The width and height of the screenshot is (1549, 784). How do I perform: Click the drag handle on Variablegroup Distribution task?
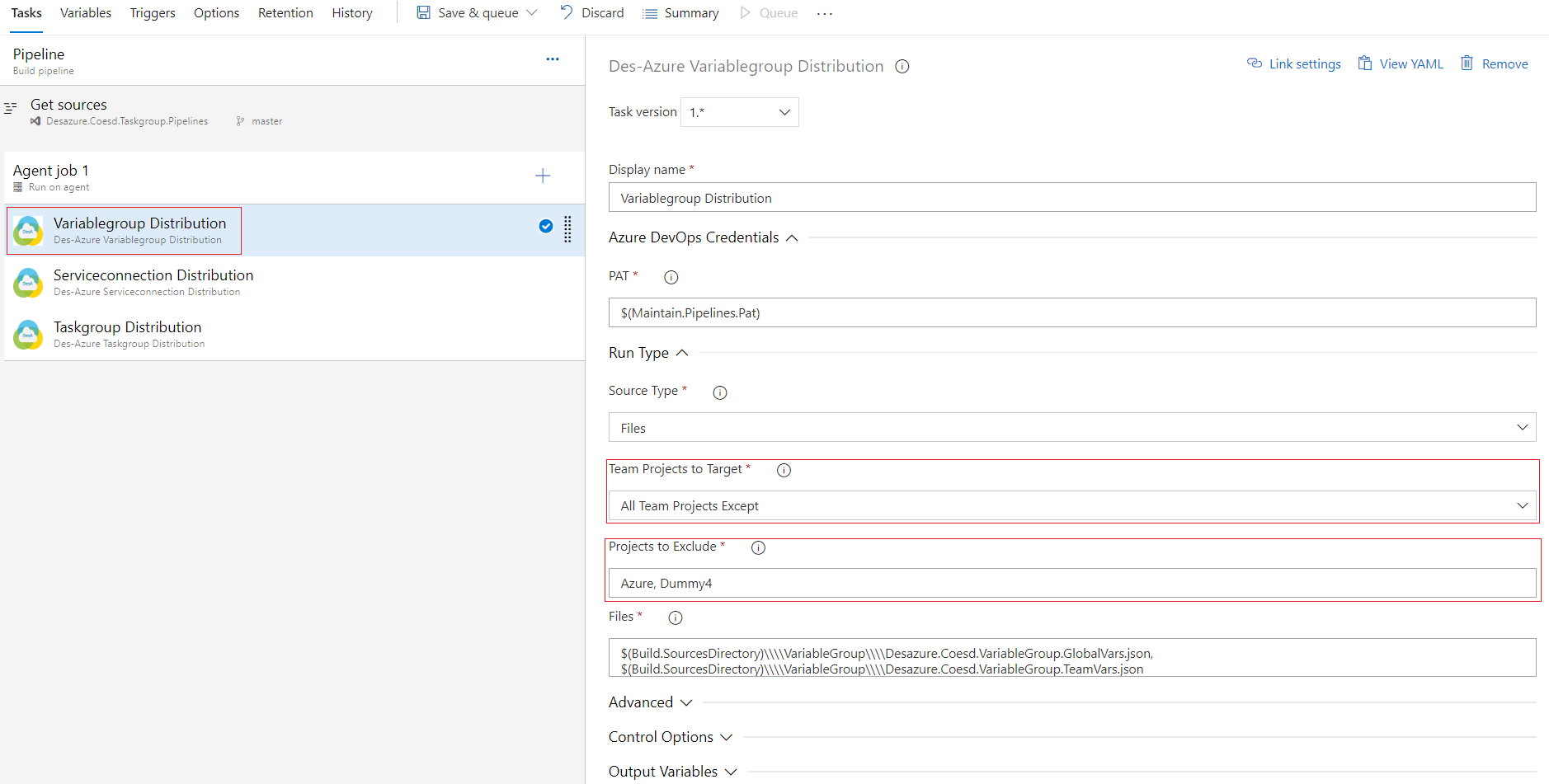coord(567,229)
